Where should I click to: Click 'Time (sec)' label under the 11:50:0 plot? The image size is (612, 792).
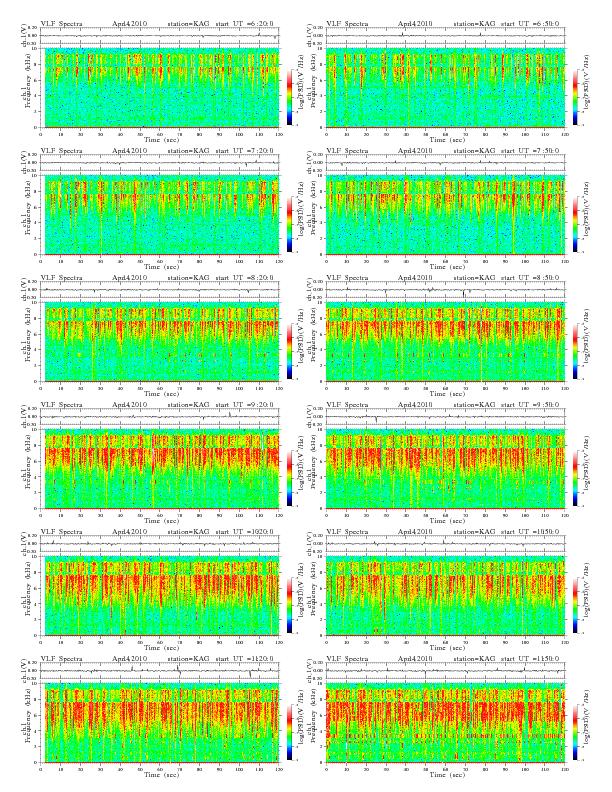447,774
